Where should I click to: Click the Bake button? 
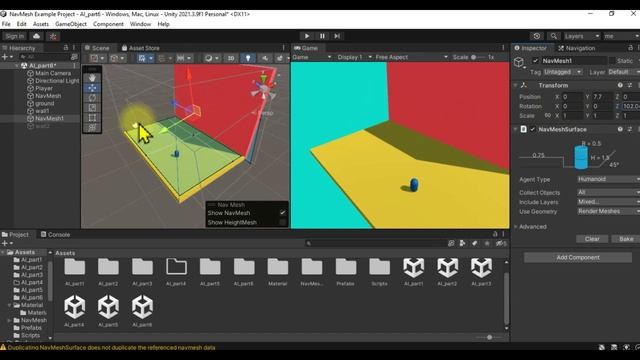pos(626,239)
